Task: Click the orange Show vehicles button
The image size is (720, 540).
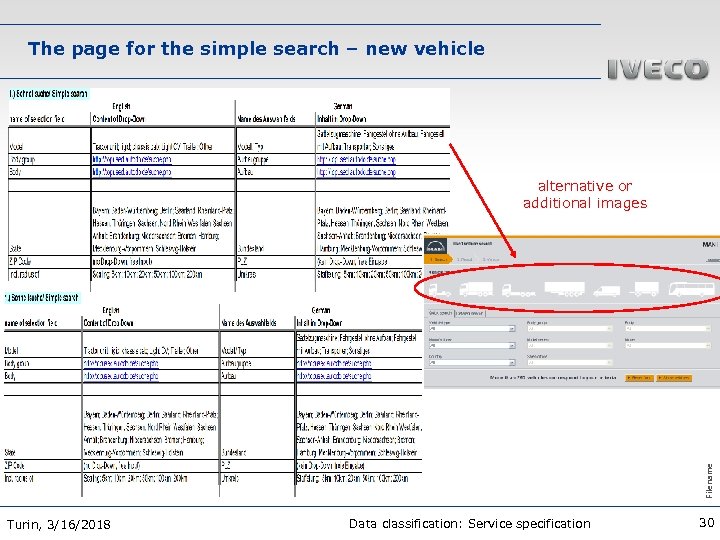Action: (674, 378)
